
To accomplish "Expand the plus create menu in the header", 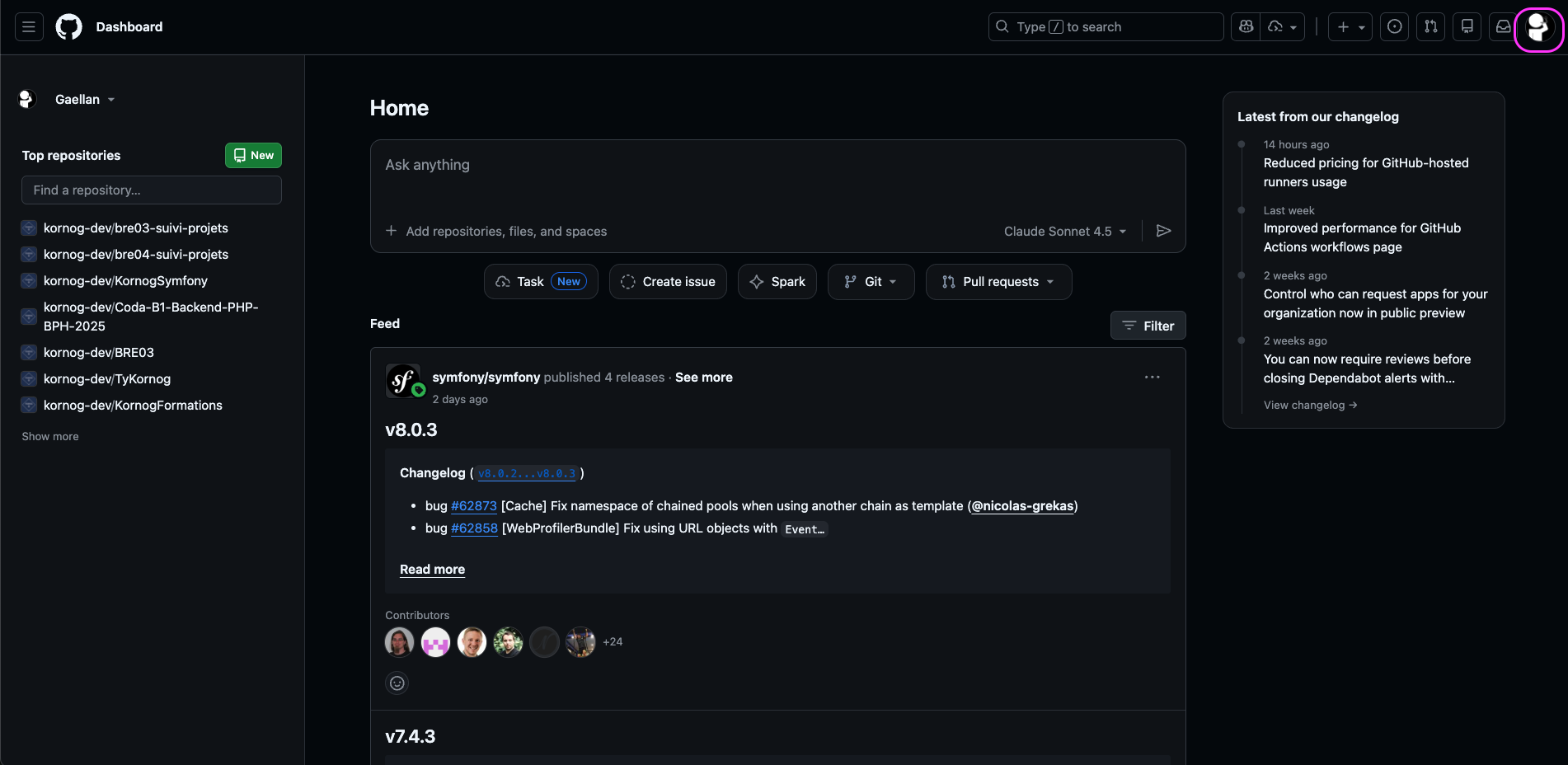I will [x=1350, y=26].
